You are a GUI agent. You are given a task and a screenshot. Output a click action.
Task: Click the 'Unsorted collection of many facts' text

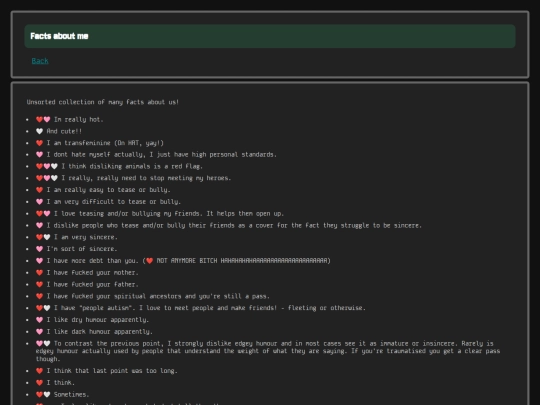[103, 102]
